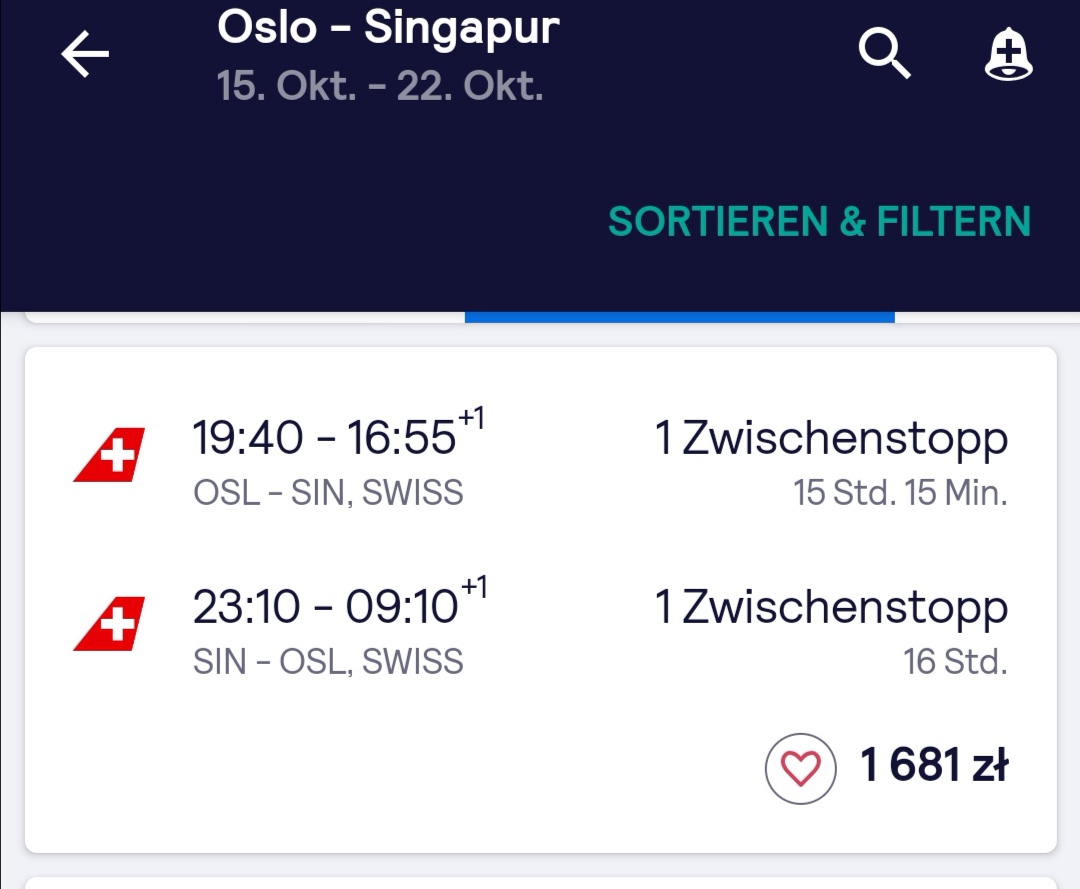Open return flight 23:10 - 09:10
This screenshot has width=1080, height=889.
(x=340, y=603)
